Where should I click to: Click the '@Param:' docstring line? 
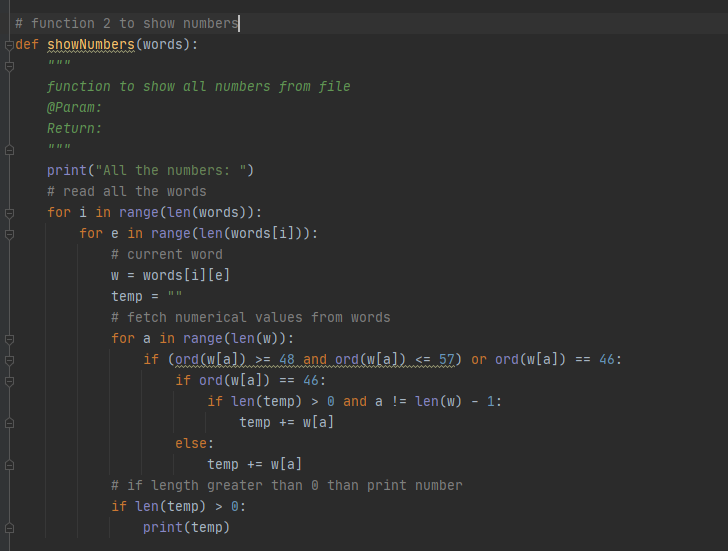[x=74, y=107]
